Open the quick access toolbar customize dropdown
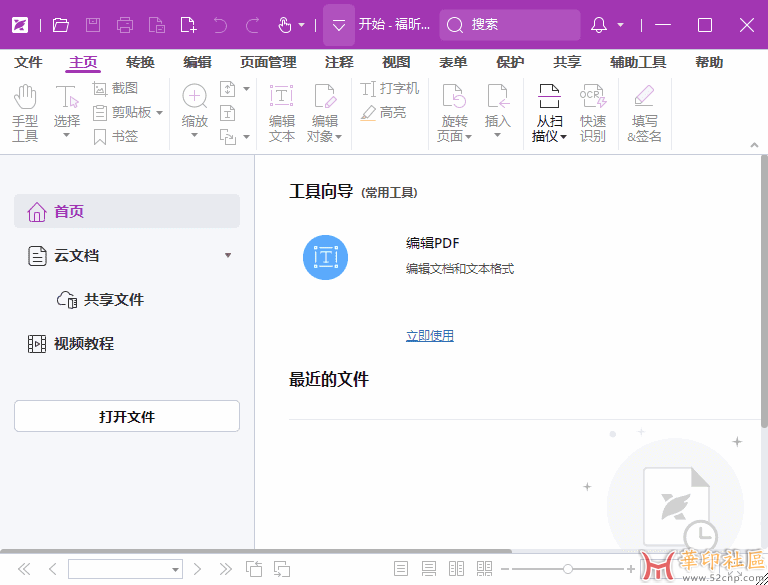This screenshot has height=585, width=768. [339, 25]
